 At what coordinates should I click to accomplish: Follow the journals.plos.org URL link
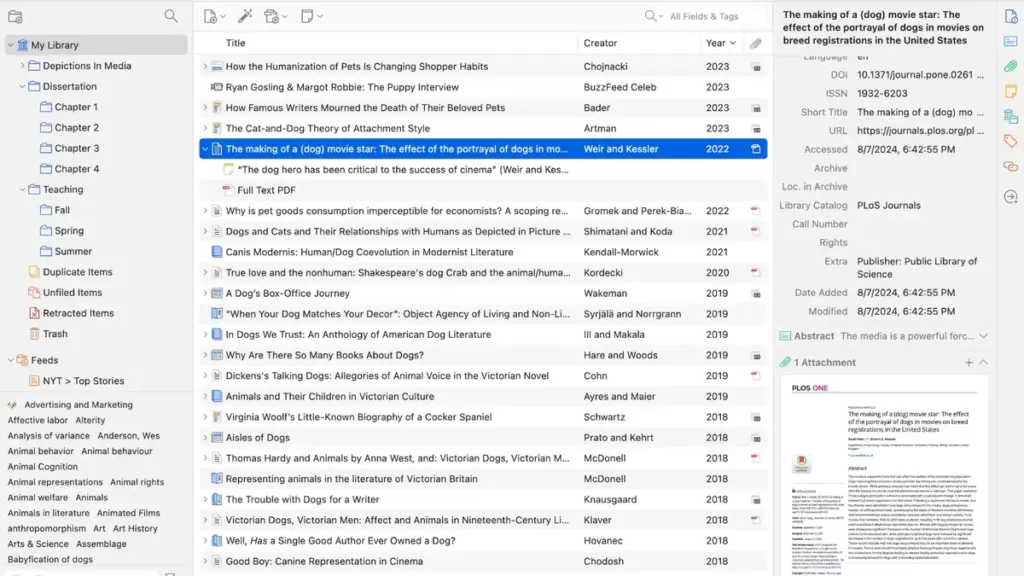918,130
